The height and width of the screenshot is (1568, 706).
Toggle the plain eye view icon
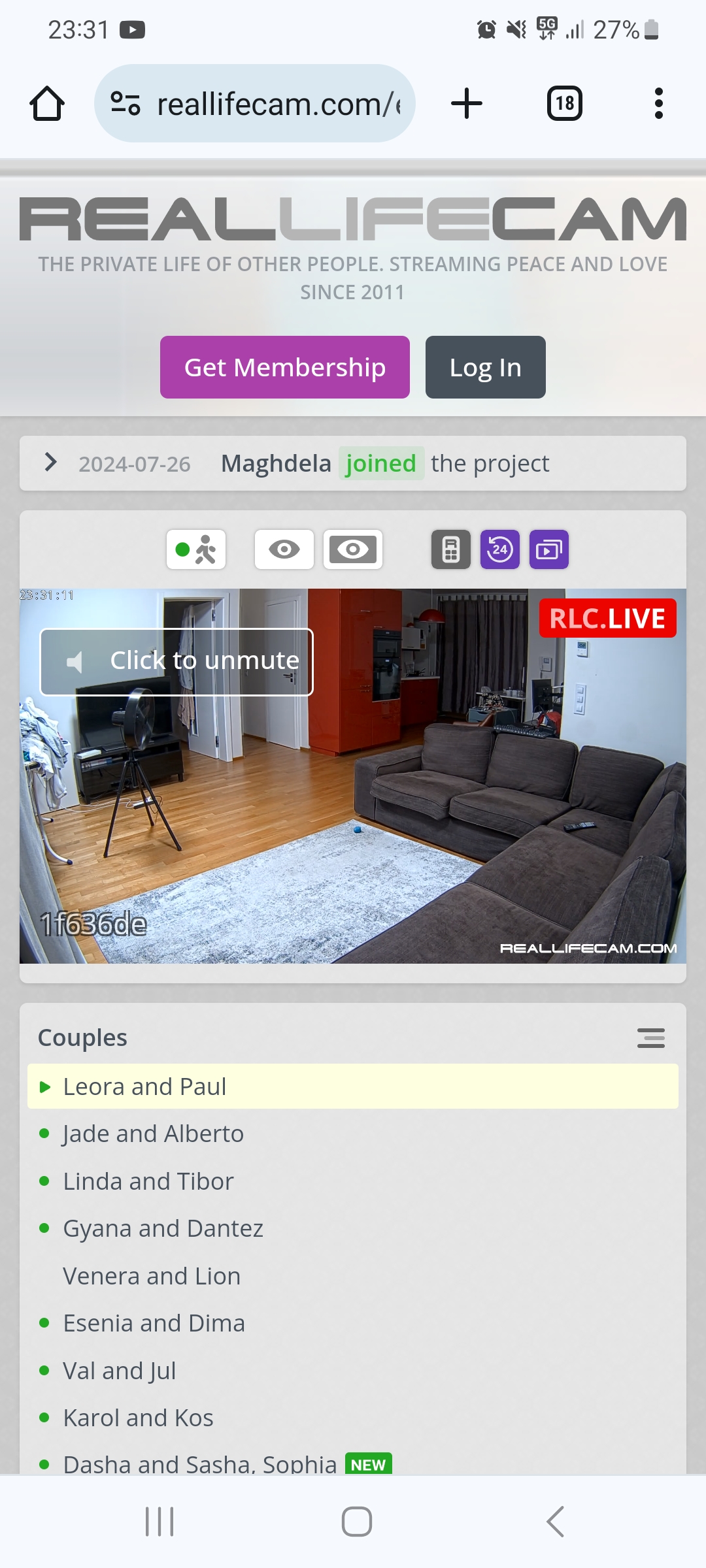click(284, 549)
